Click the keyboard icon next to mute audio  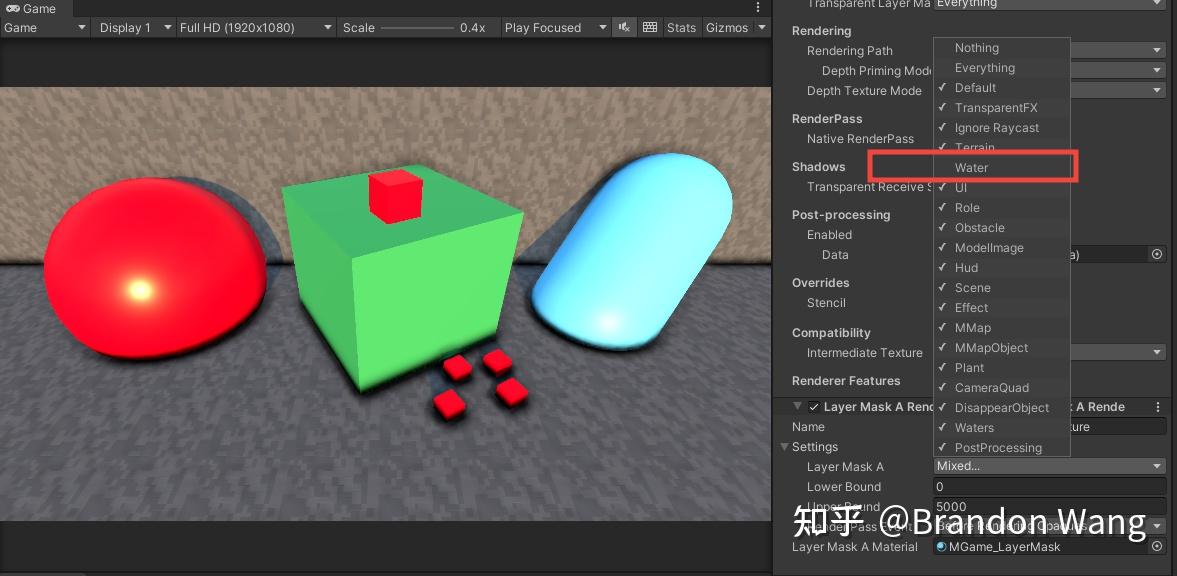[x=650, y=27]
